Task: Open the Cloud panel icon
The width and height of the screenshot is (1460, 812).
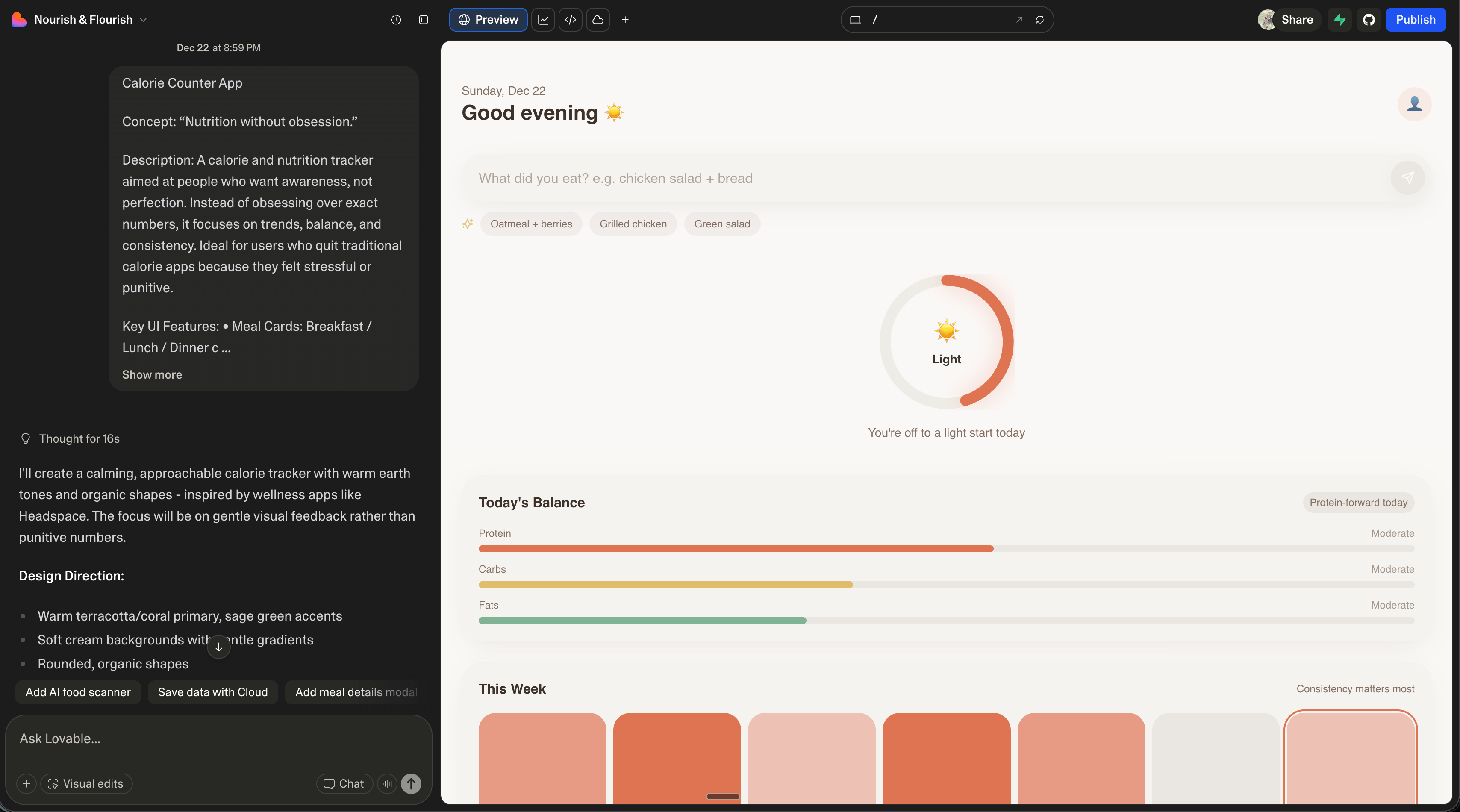Action: click(598, 20)
